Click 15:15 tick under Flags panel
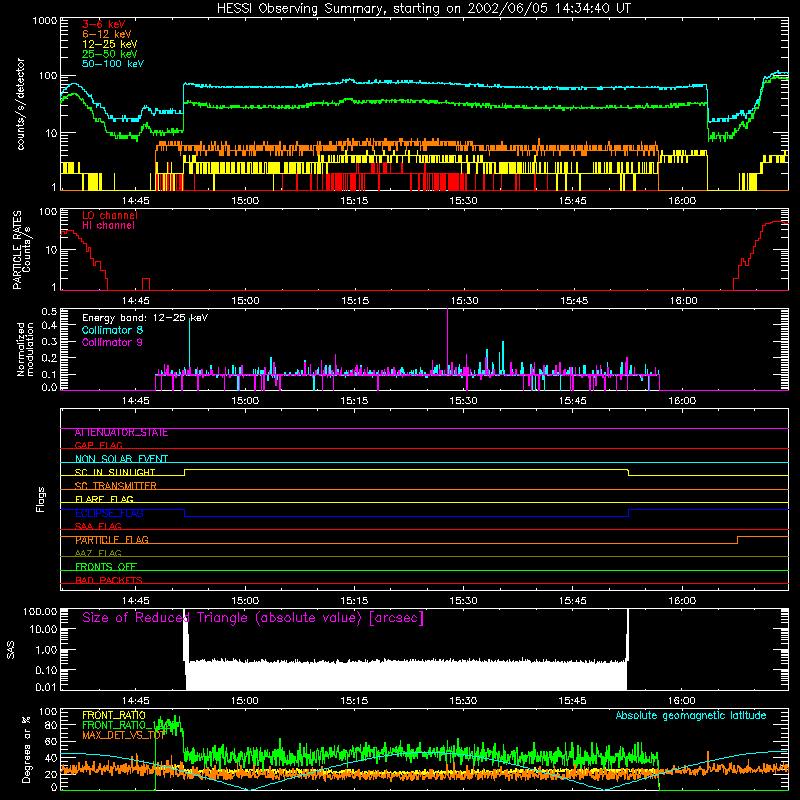This screenshot has height=800, width=800. pyautogui.click(x=354, y=601)
